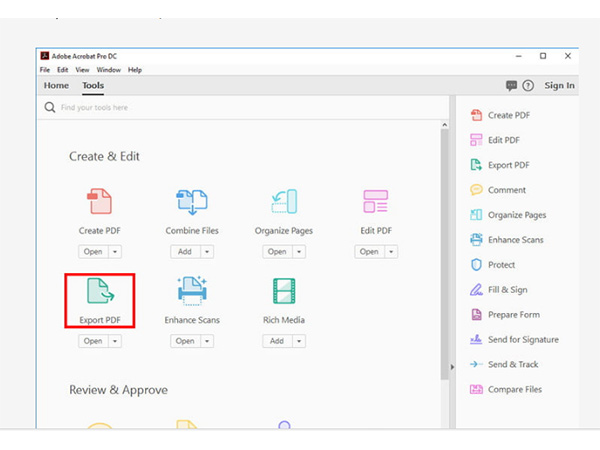
Task: Click the Find your tools search field
Action: [150, 107]
